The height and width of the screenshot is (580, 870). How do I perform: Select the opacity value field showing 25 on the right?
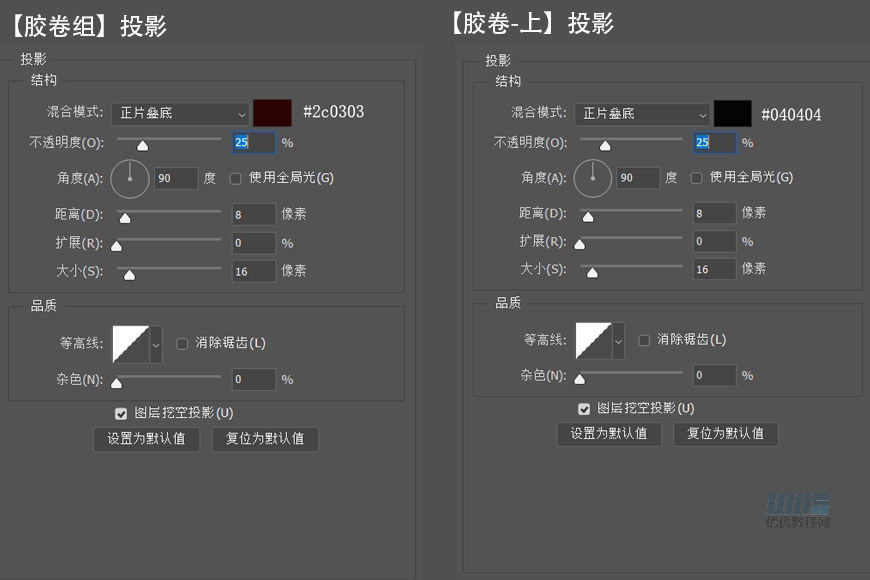pos(714,142)
